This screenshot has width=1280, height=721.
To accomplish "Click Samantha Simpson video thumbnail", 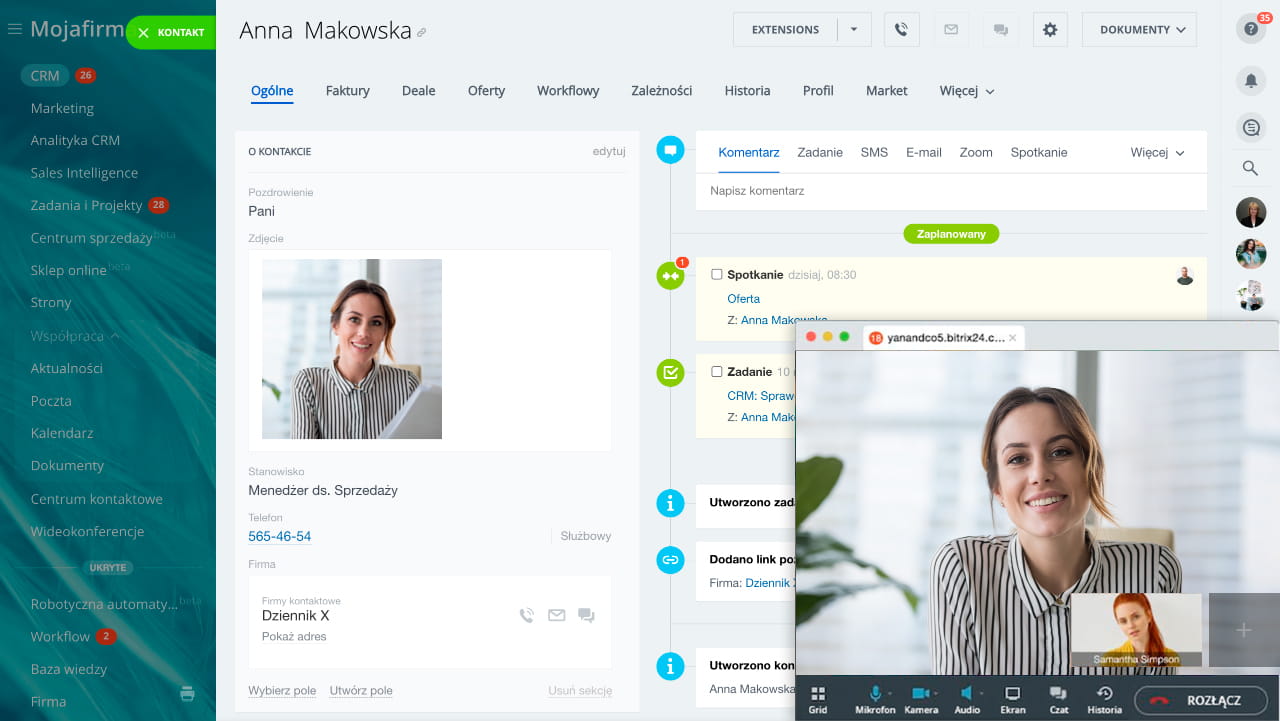I will coord(1135,629).
